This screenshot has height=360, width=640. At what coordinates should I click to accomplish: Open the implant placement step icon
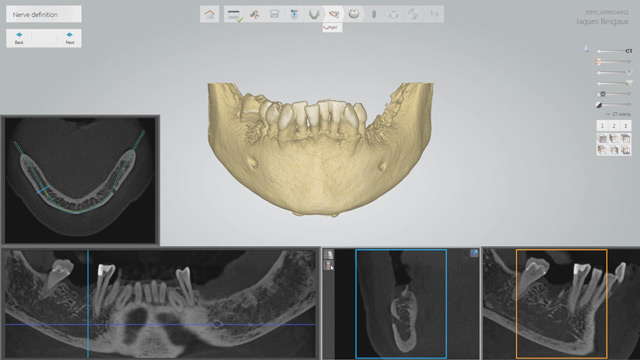373,15
